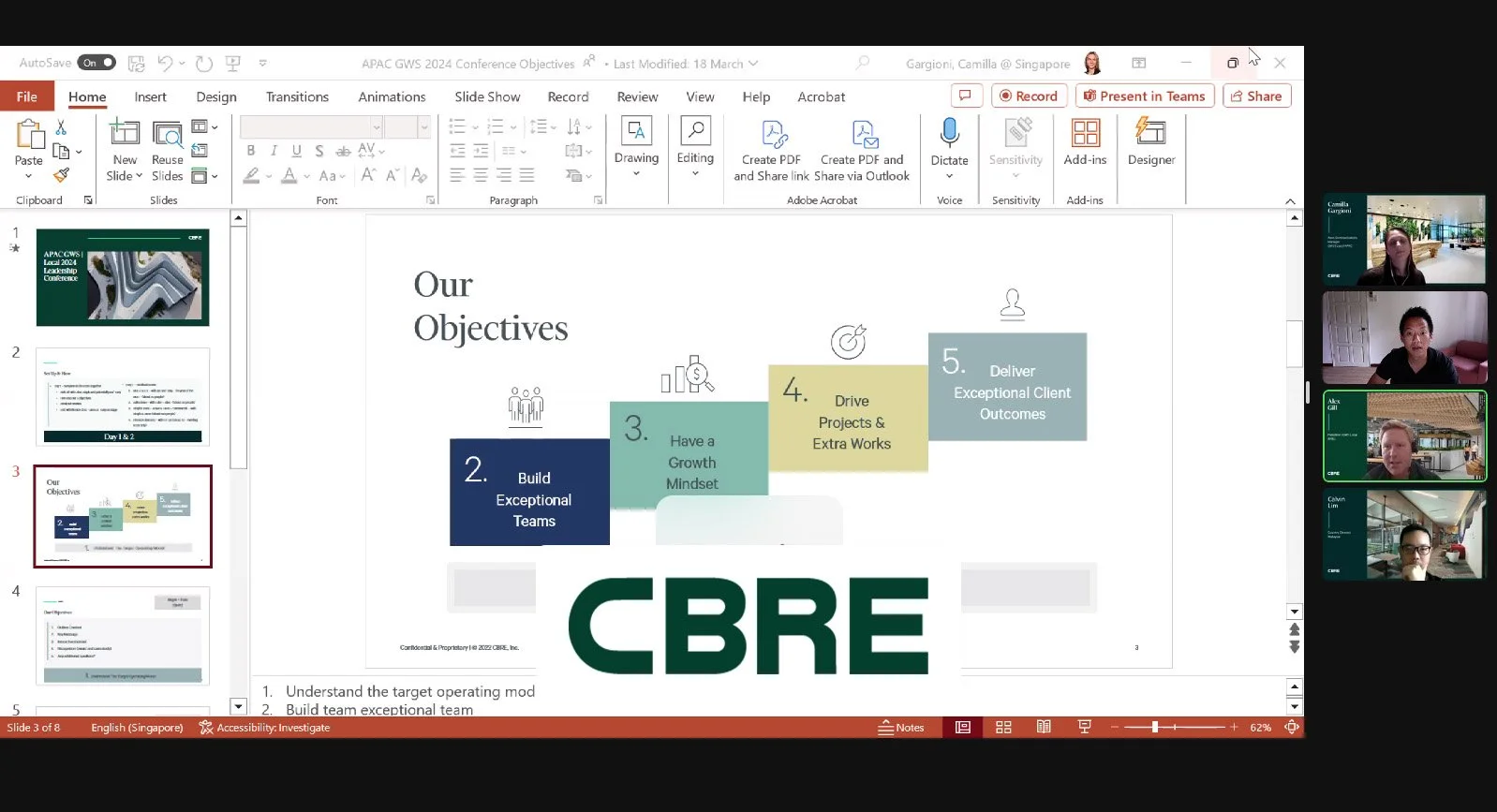
Task: Click the Add-ins icon
Action: [1085, 133]
